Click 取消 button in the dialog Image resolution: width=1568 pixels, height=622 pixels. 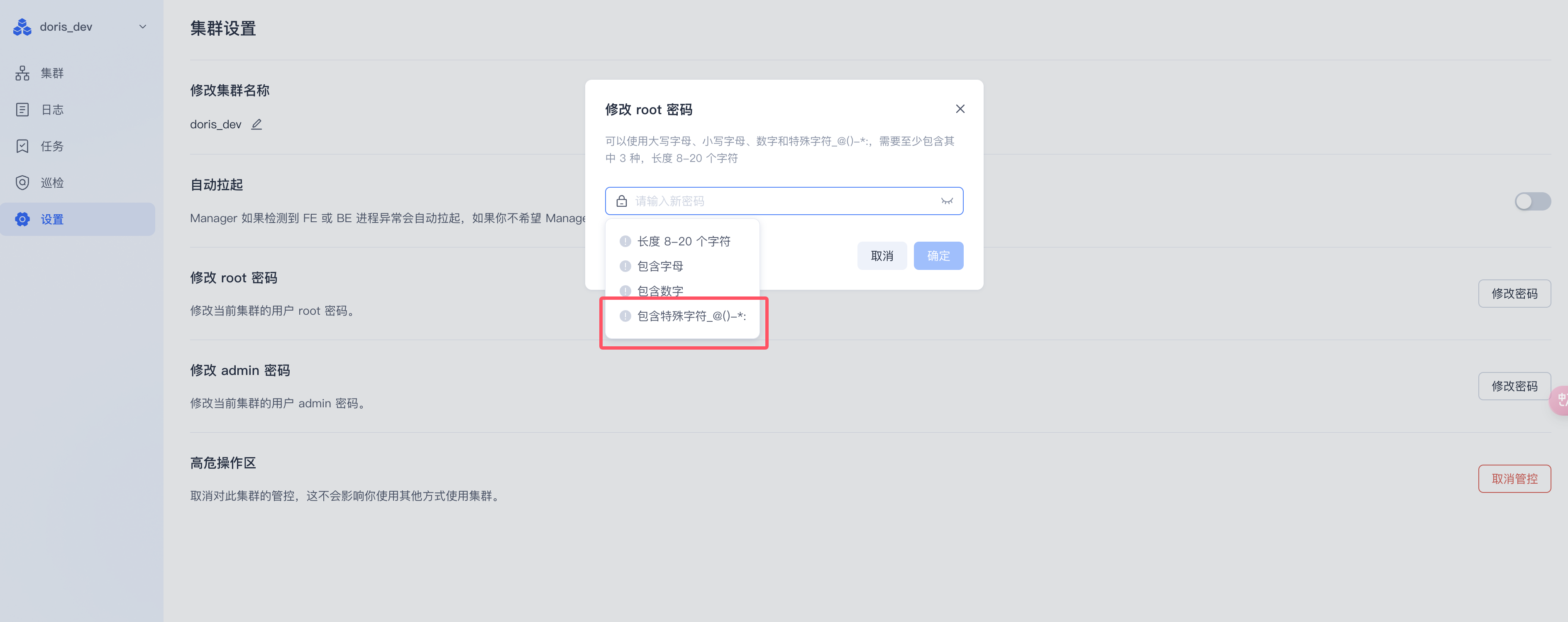882,256
